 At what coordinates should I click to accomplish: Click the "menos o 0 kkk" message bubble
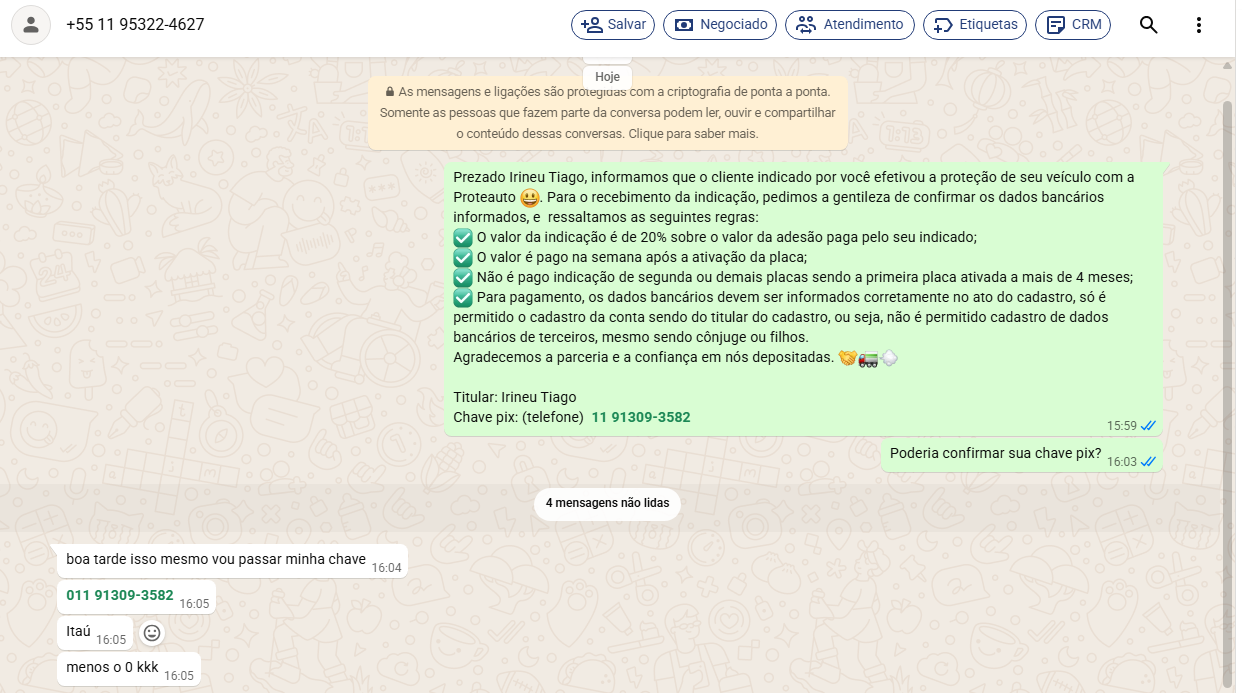pos(112,668)
